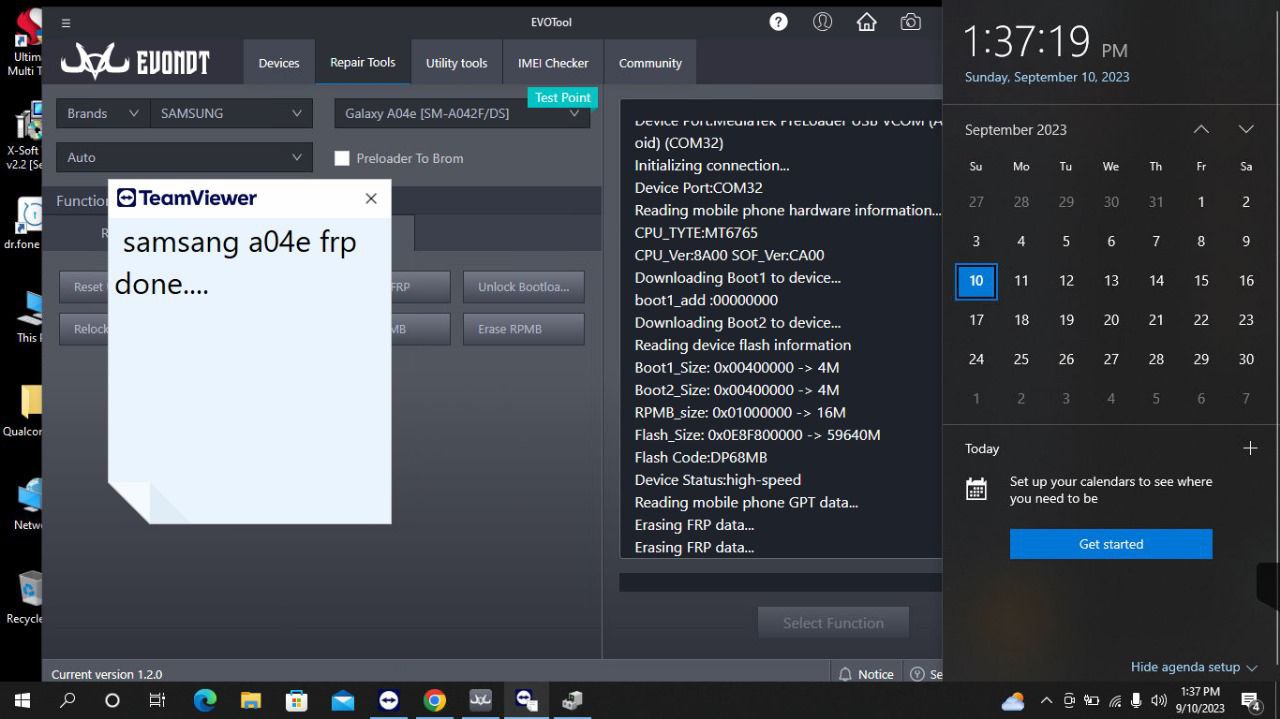Switch to the IMEI Checker tab
This screenshot has width=1280, height=719.
tap(553, 63)
